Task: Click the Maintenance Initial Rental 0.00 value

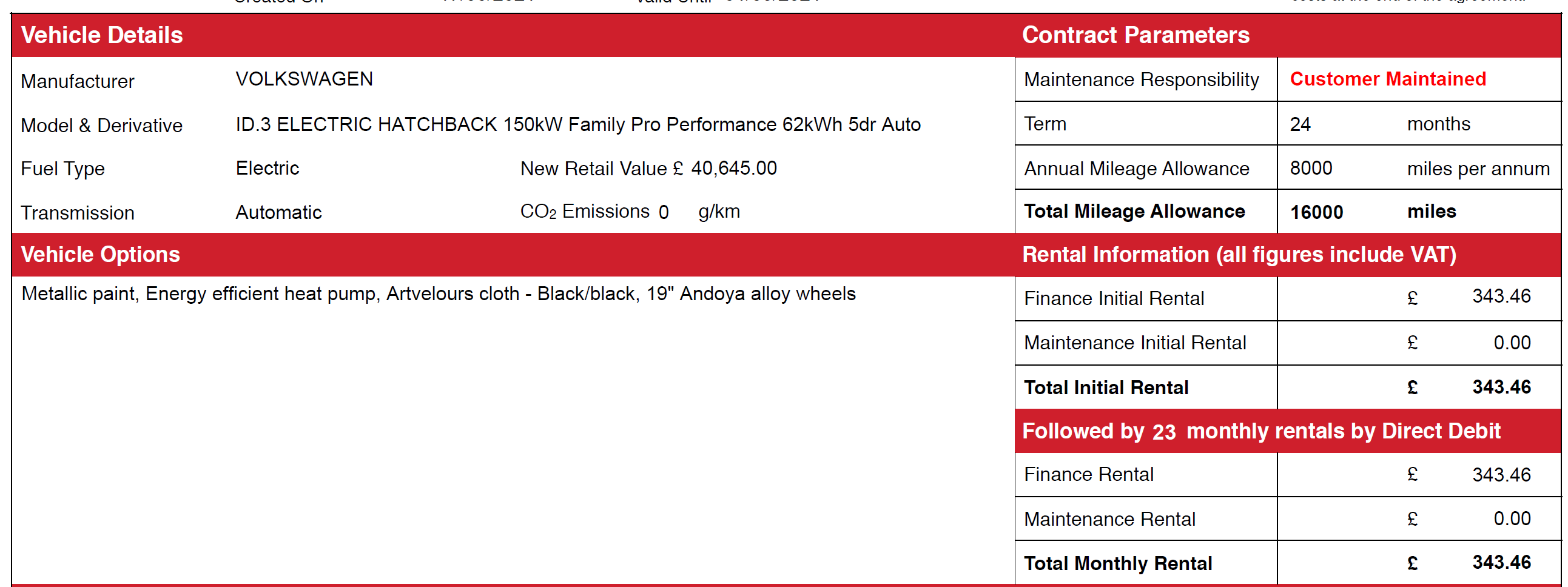Action: [x=1512, y=343]
